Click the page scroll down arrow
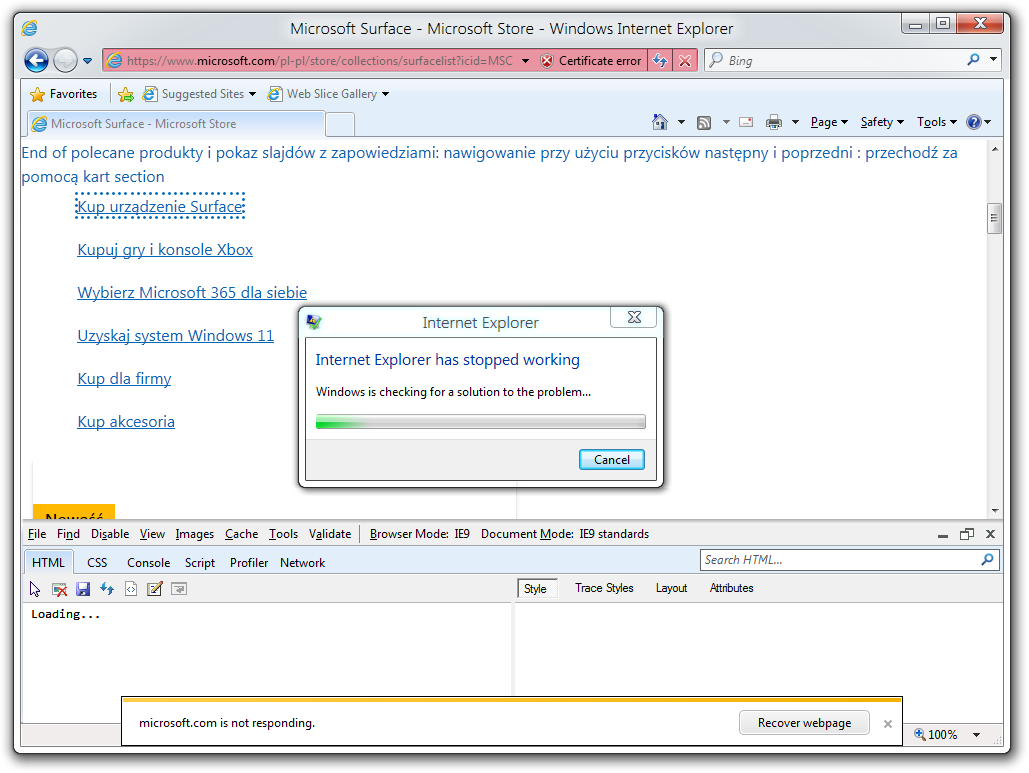Viewport: 1029px width, 773px height. coord(995,511)
